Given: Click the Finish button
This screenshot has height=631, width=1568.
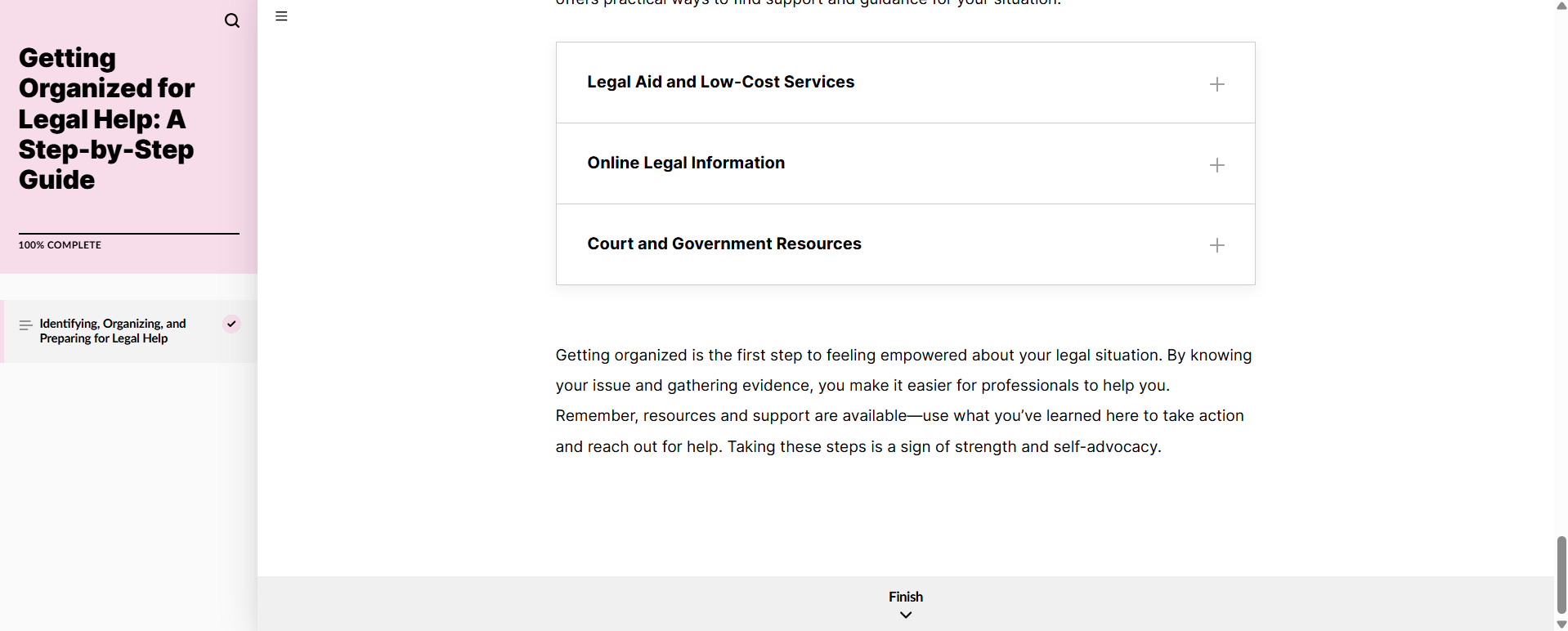Looking at the screenshot, I should pyautogui.click(x=906, y=603).
